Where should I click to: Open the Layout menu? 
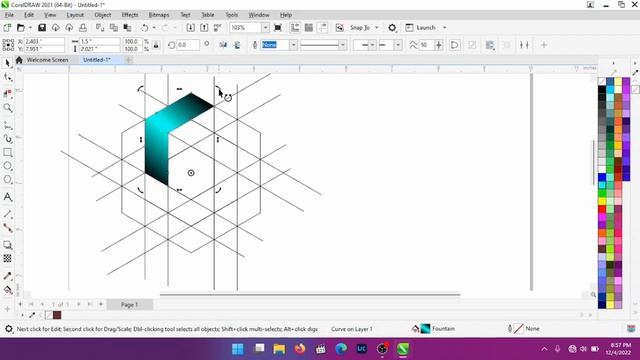point(75,15)
